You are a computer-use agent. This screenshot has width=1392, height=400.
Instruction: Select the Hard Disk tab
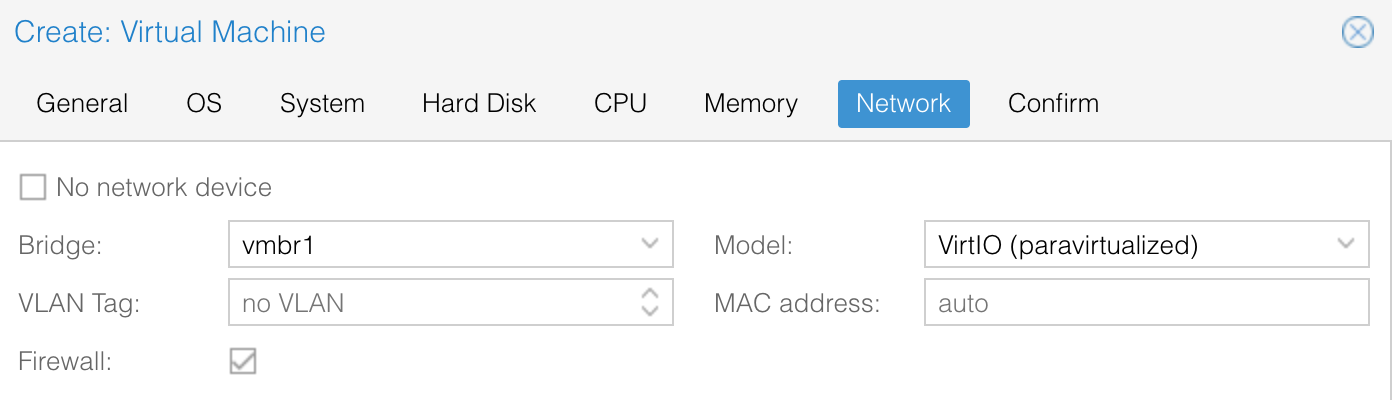pos(479,104)
